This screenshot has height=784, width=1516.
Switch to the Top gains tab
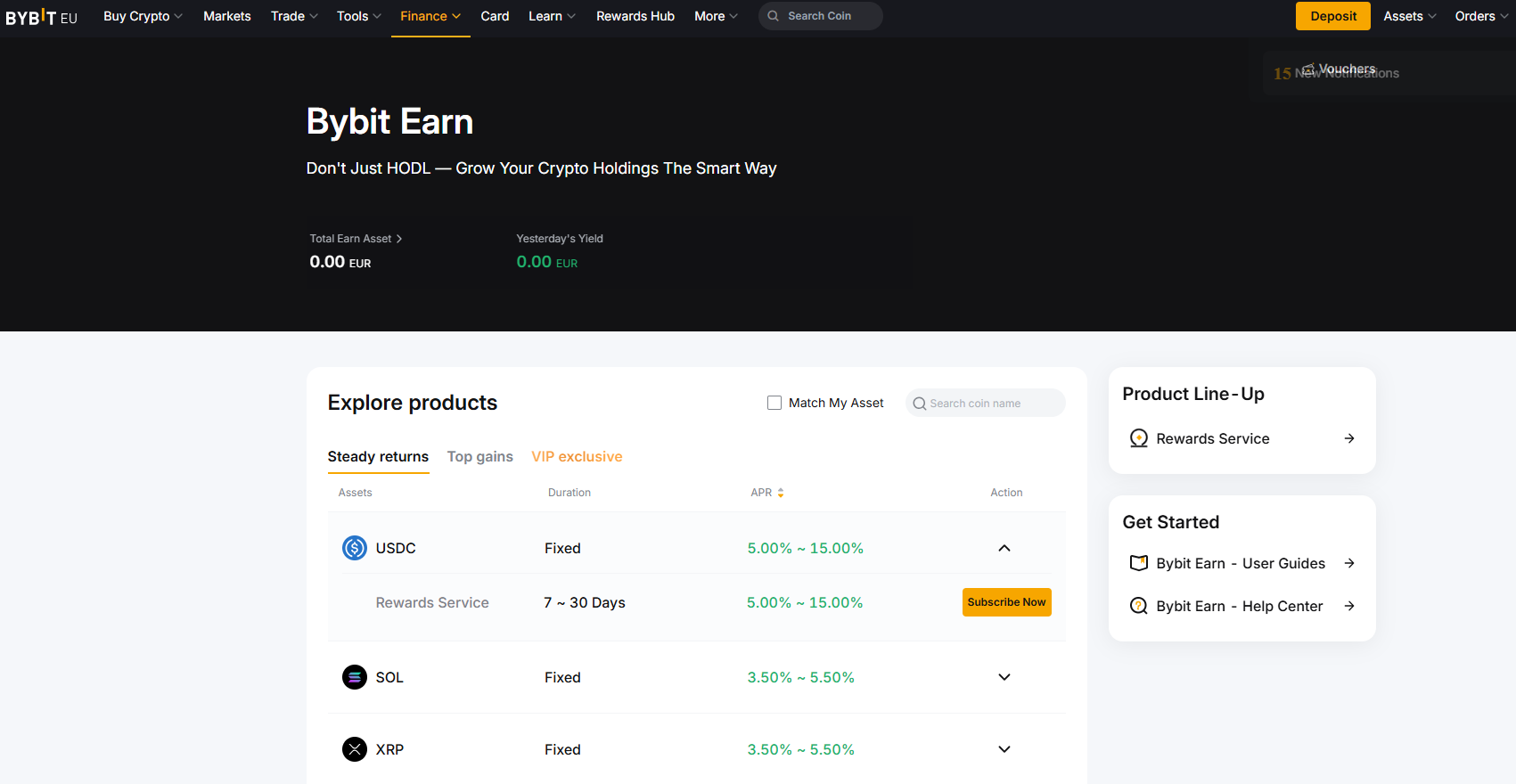(x=479, y=456)
